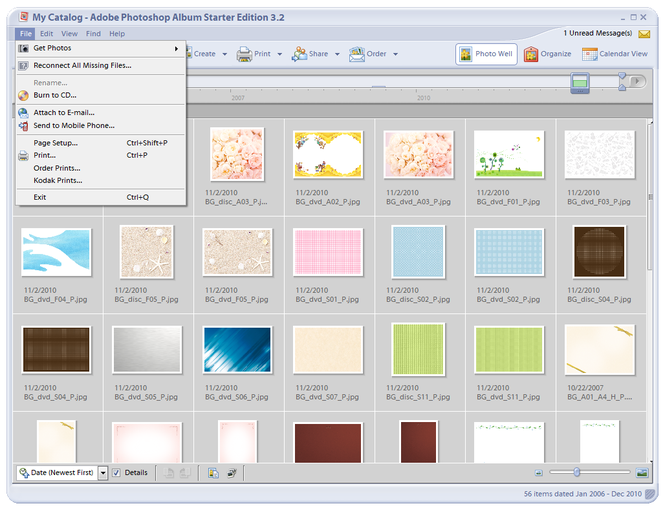
Task: Click the Photoshop Album app title icon
Action: 24,17
